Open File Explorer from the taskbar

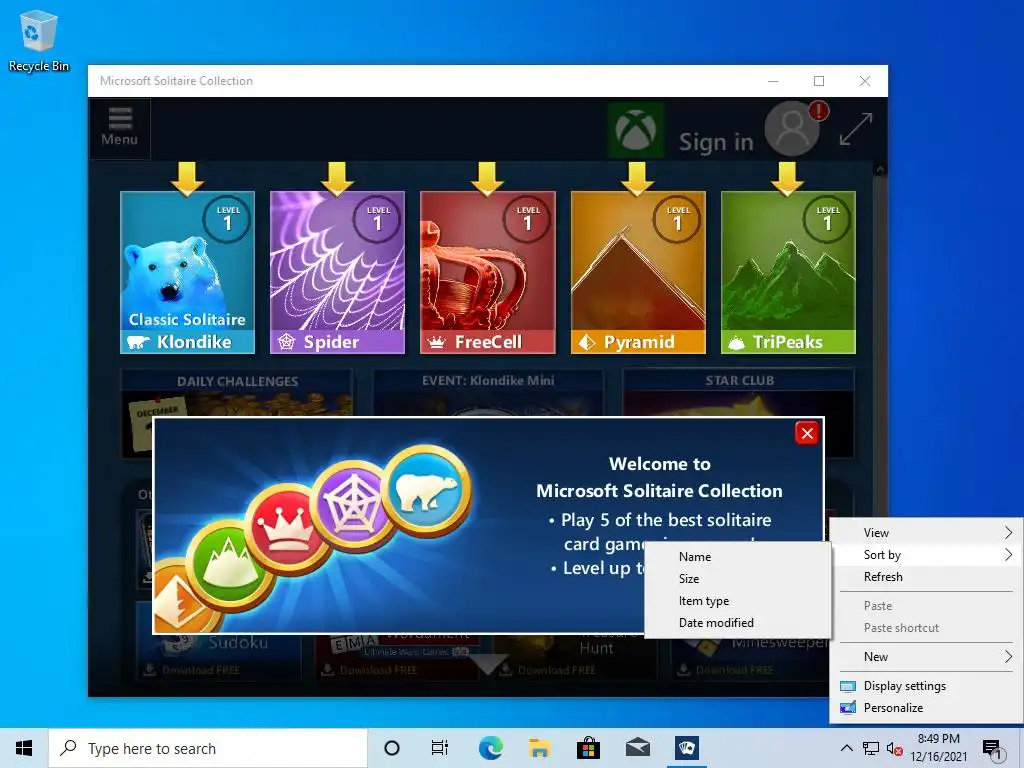pyautogui.click(x=539, y=748)
